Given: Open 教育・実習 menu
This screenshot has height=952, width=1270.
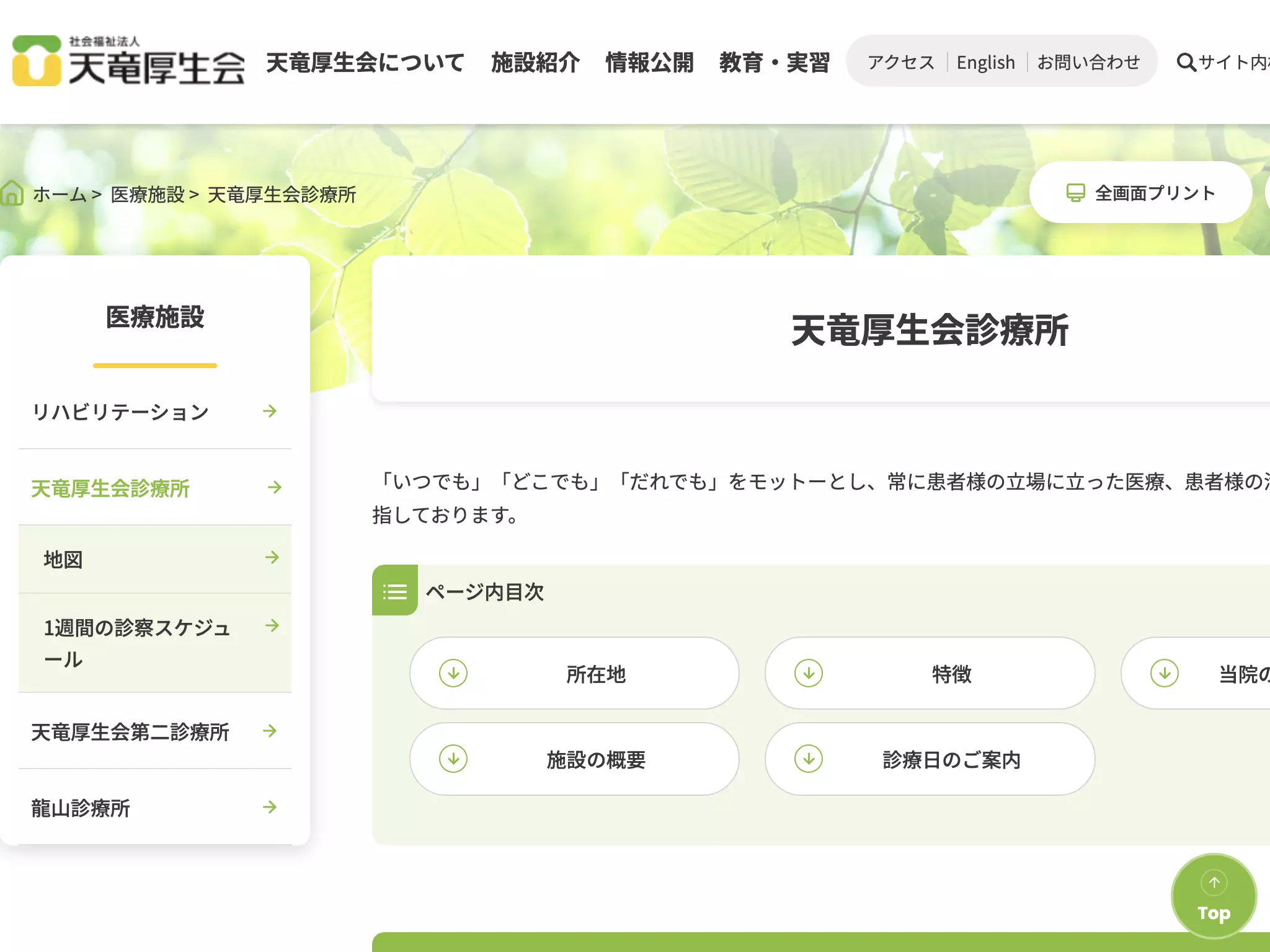Looking at the screenshot, I should [x=775, y=63].
